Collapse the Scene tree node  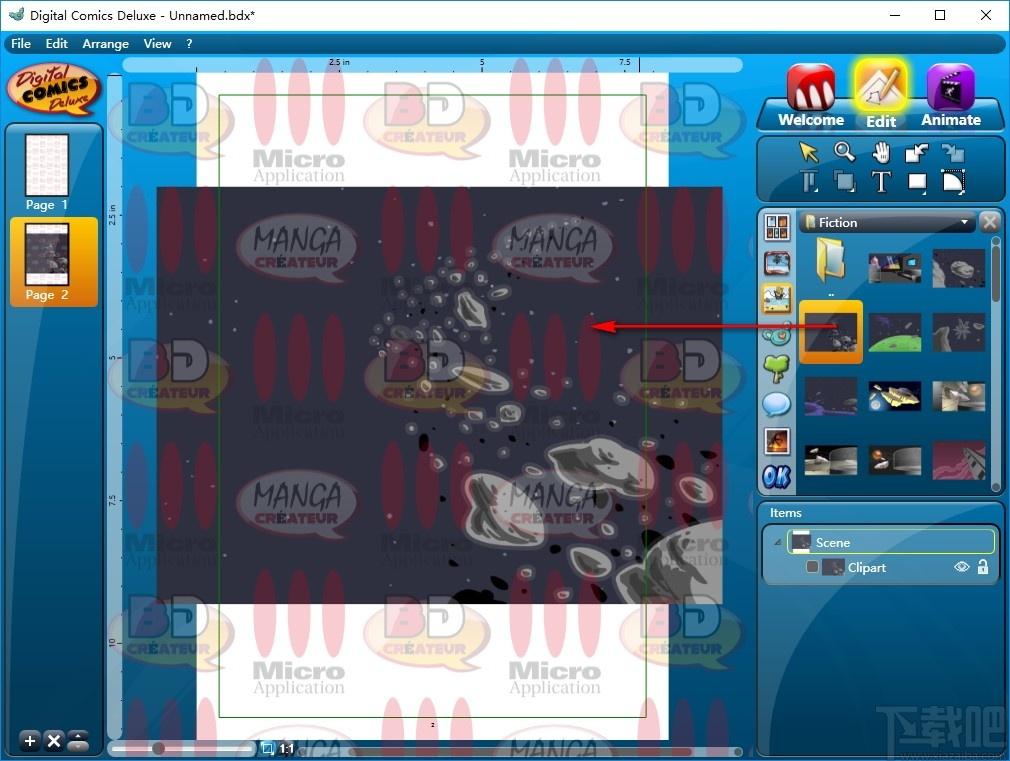click(777, 543)
